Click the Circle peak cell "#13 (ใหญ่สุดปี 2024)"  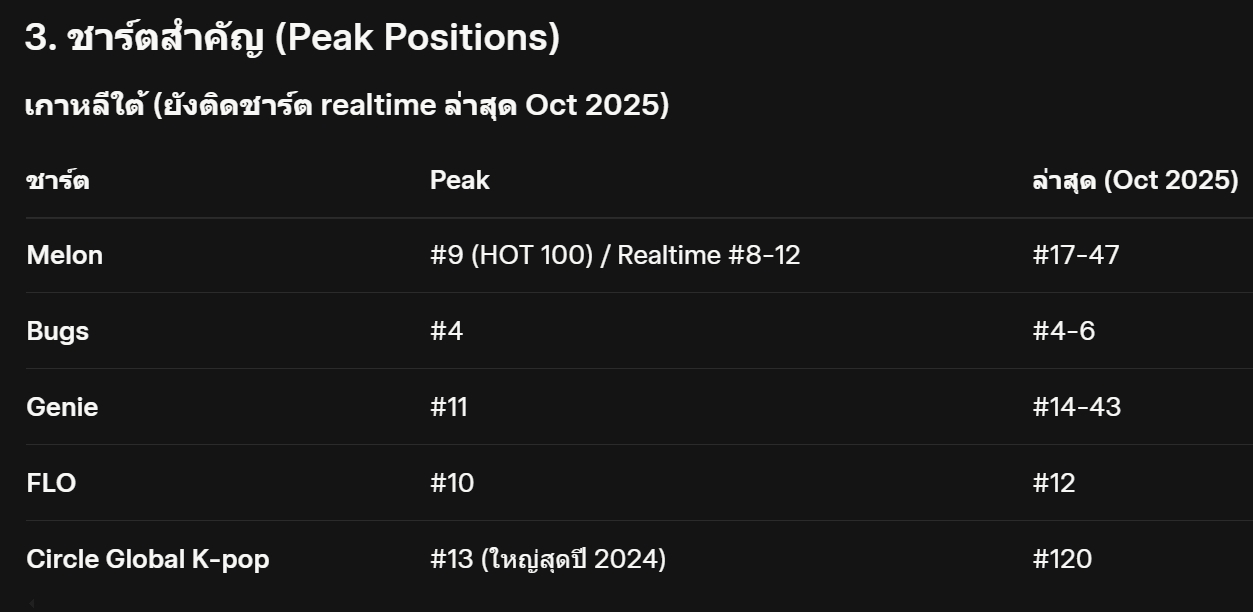tap(548, 559)
